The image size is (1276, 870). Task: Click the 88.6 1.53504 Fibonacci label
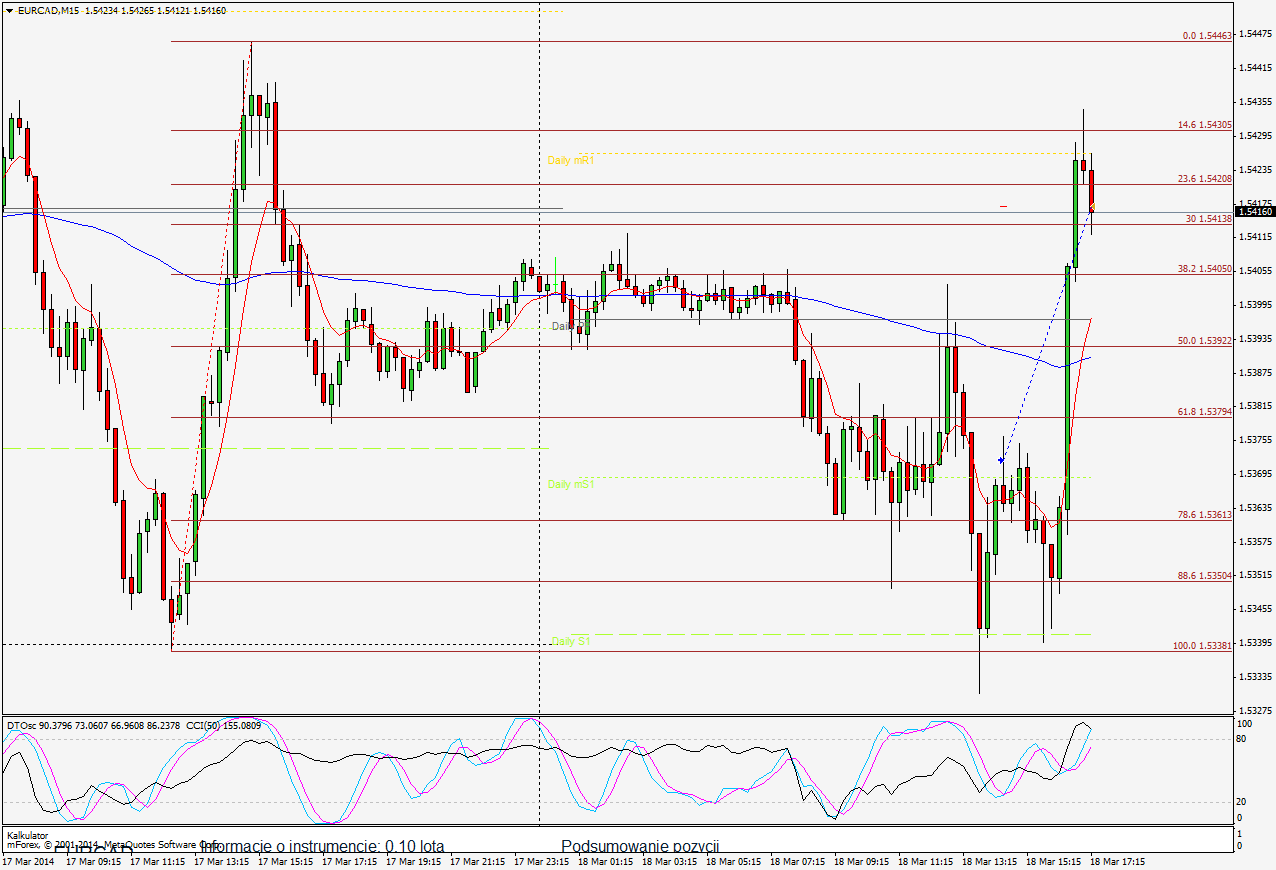(1205, 575)
